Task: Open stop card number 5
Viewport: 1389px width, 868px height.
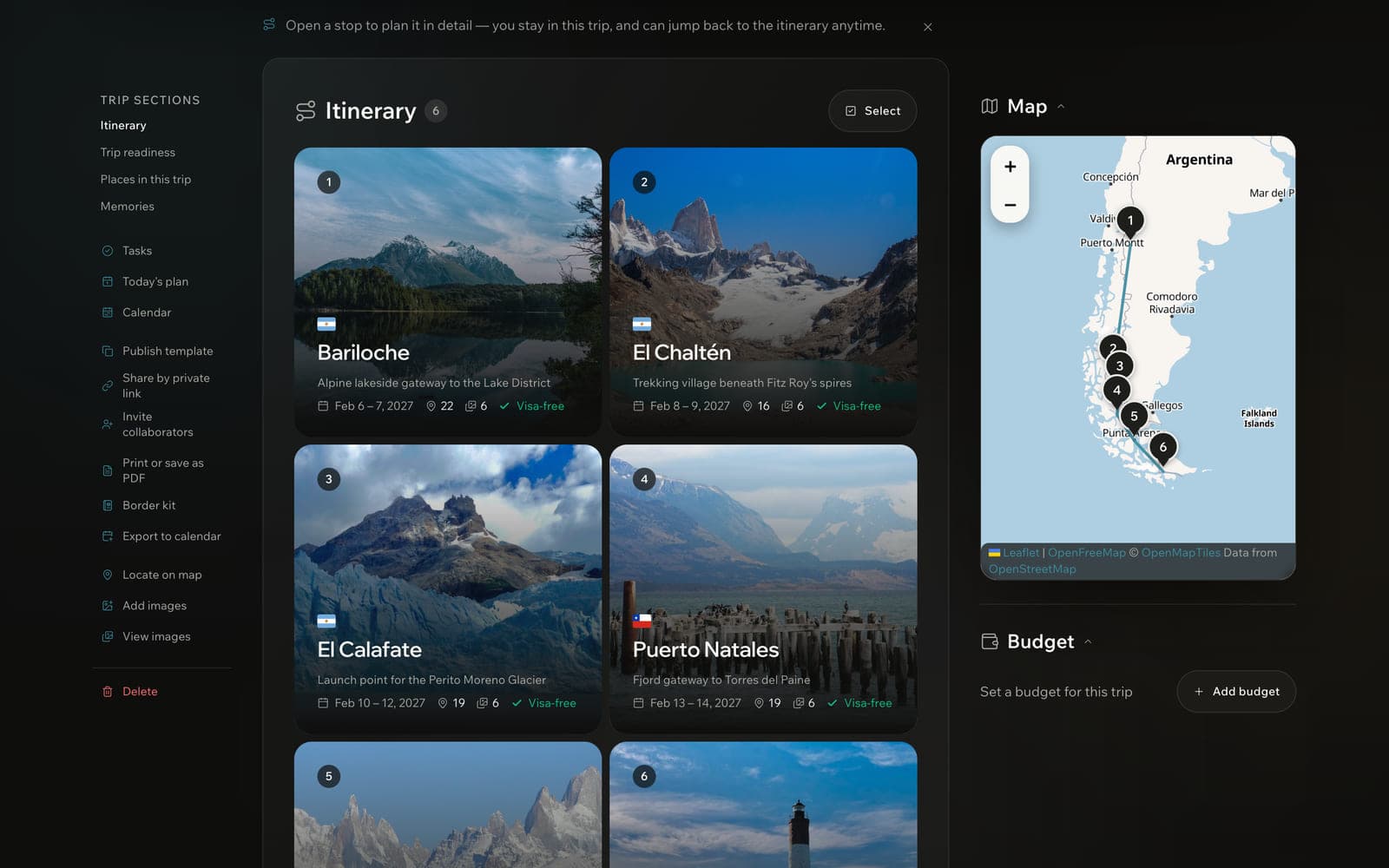Action: pos(448,805)
